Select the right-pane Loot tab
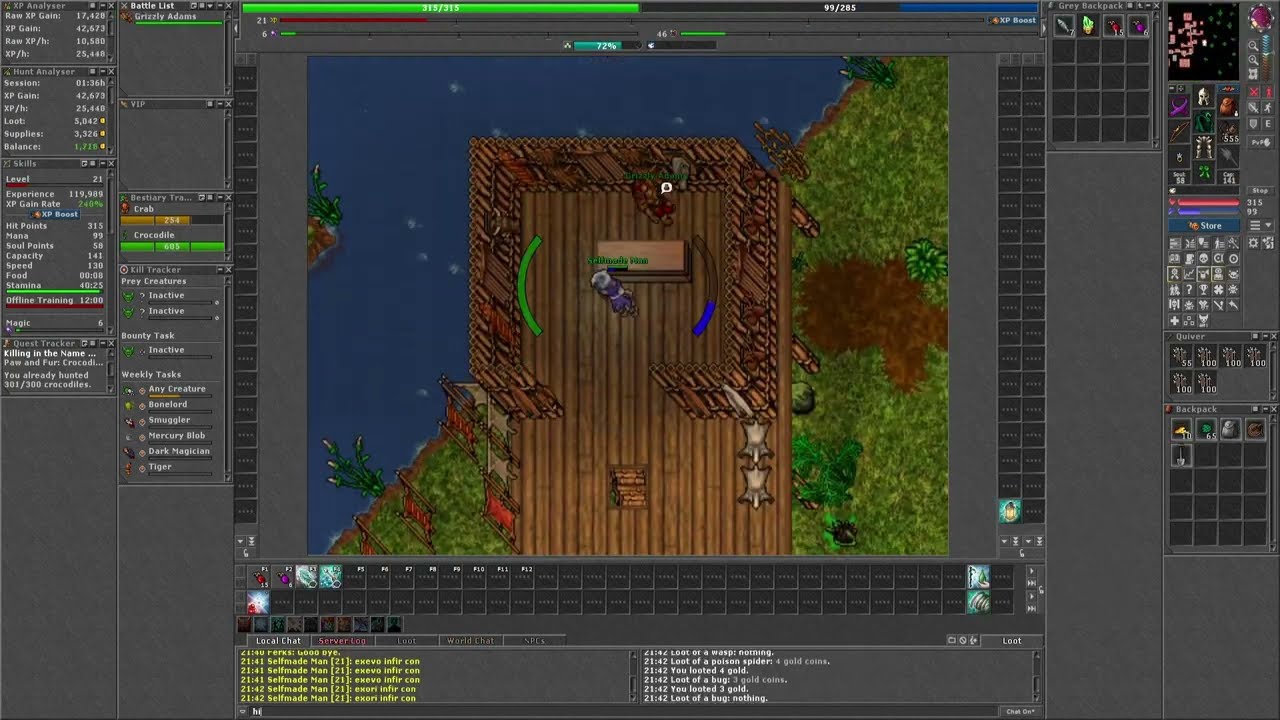Viewport: 1280px width, 720px height. click(x=1012, y=640)
